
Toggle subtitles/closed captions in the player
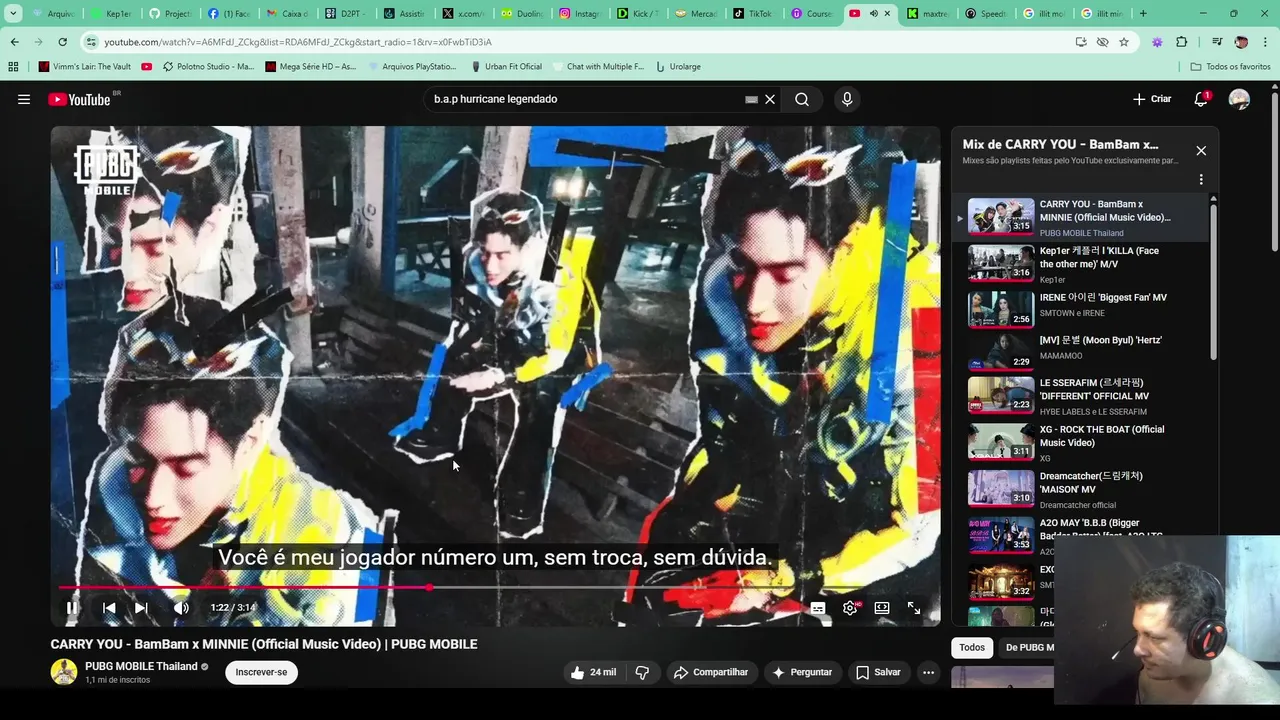click(x=818, y=608)
